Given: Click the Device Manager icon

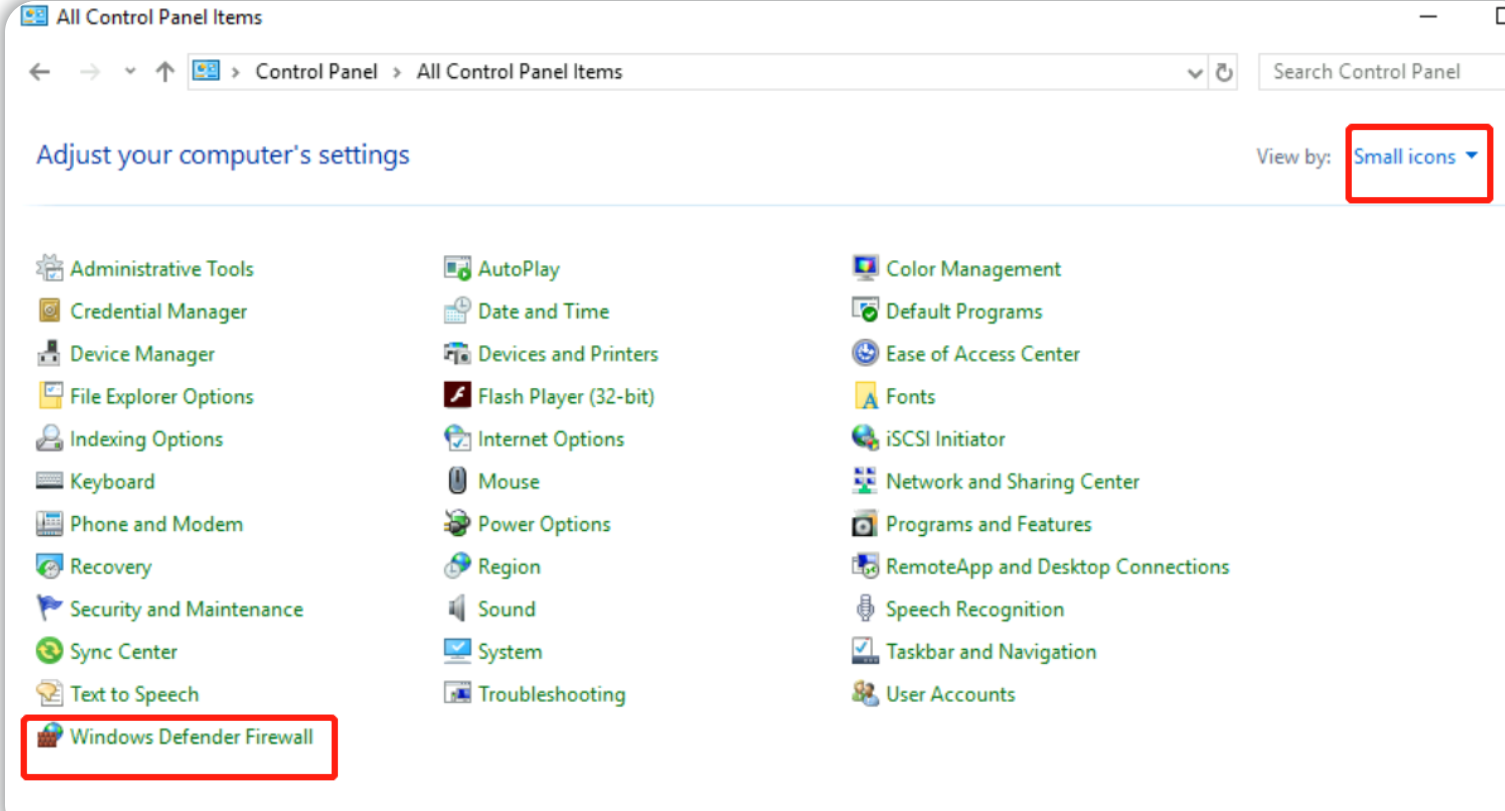Looking at the screenshot, I should click(x=50, y=354).
